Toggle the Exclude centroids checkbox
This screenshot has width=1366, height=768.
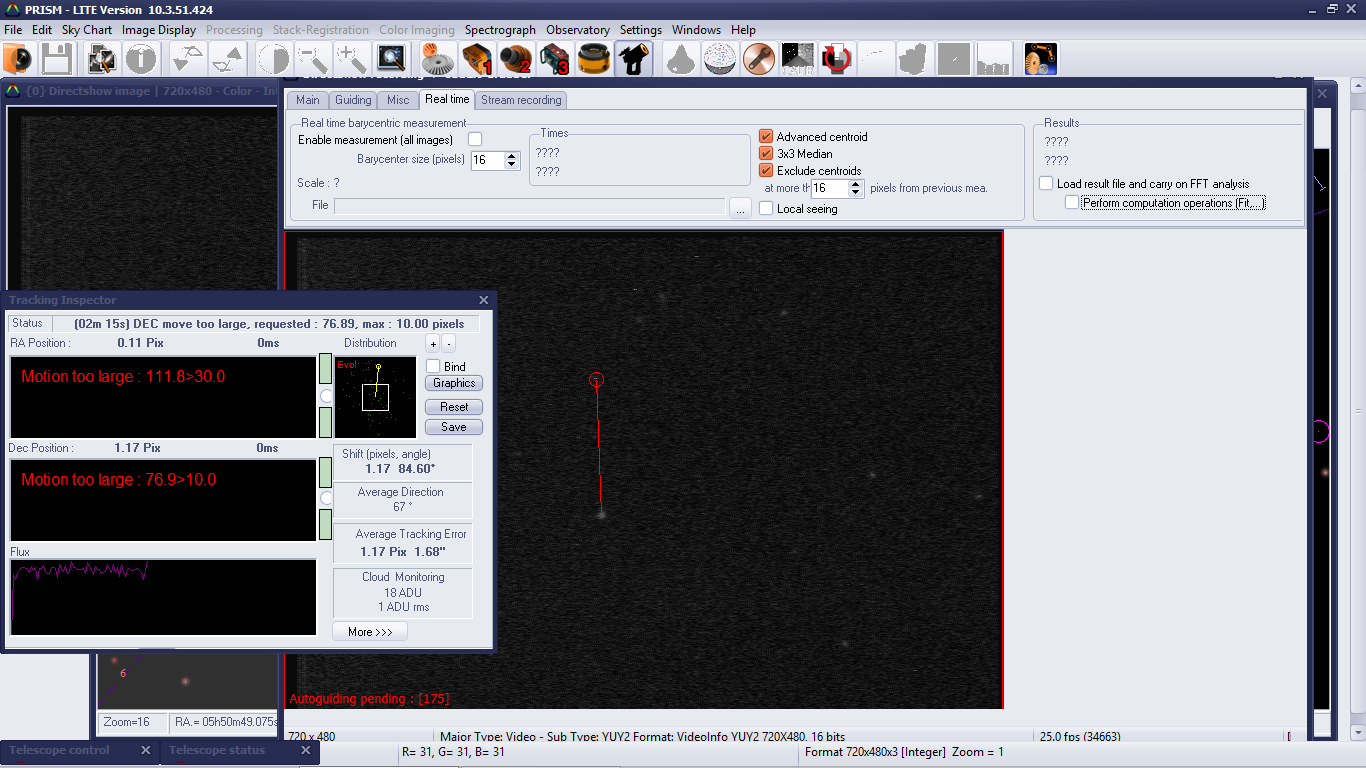tap(766, 170)
